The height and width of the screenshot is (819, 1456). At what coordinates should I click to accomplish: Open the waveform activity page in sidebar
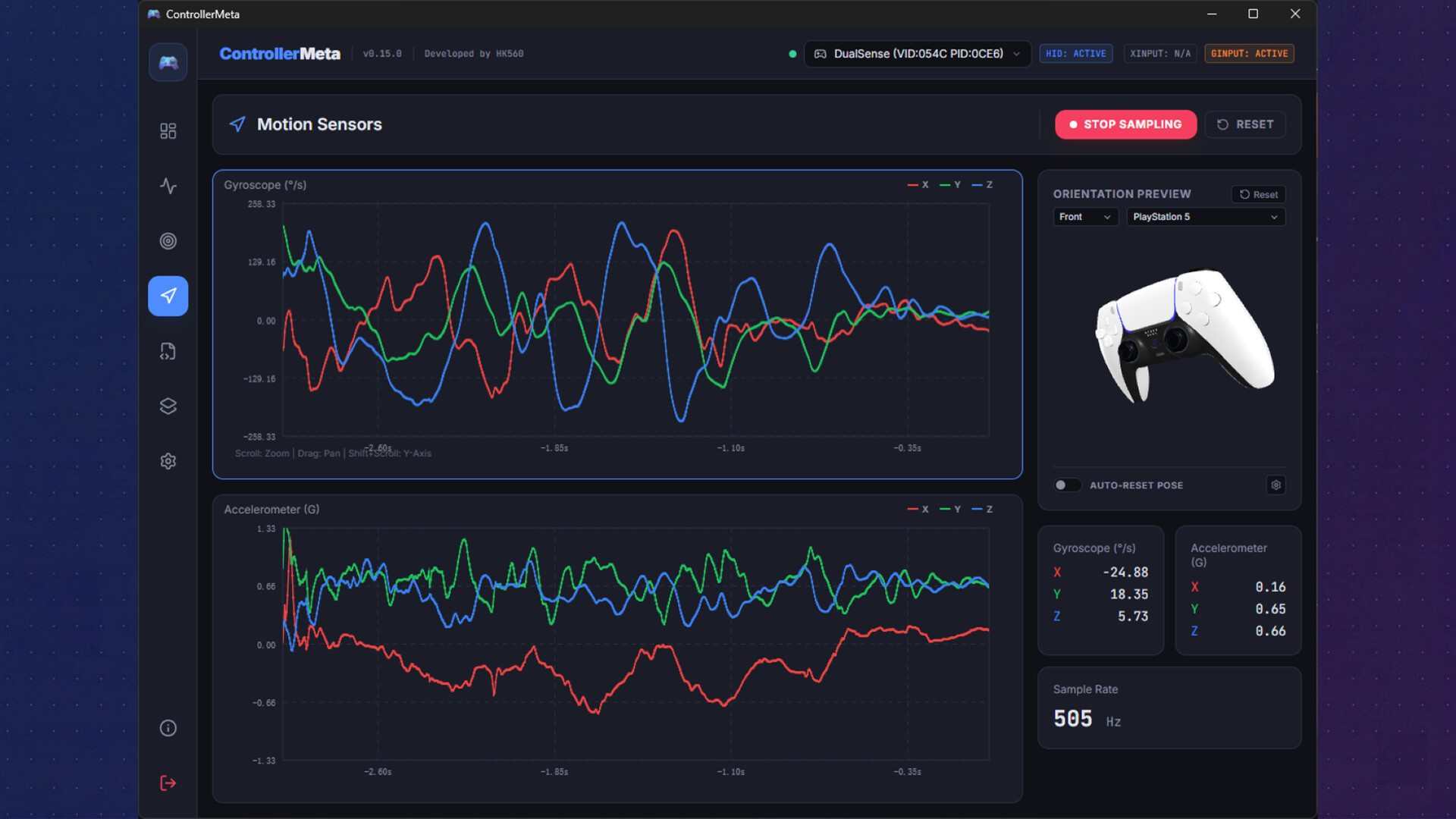coord(168,186)
